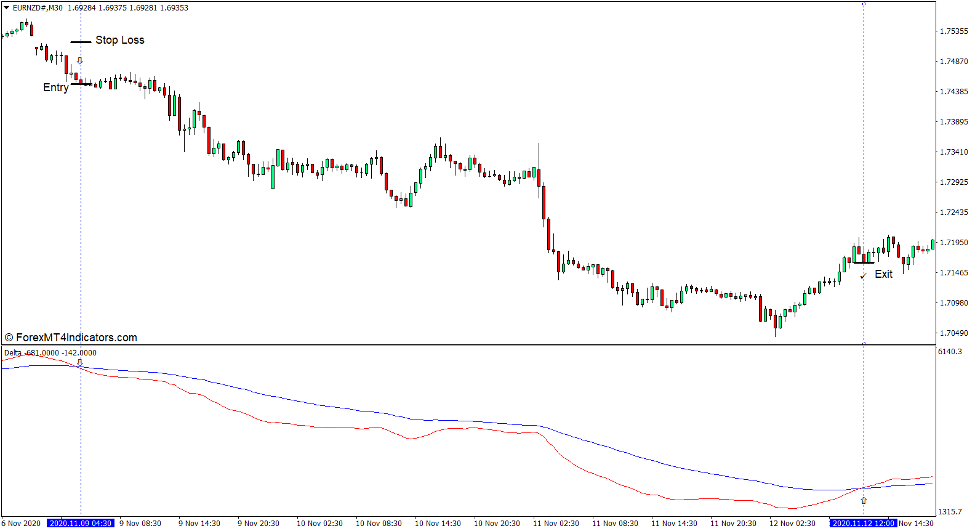Click price level 1.74870 on the scale

[x=954, y=61]
